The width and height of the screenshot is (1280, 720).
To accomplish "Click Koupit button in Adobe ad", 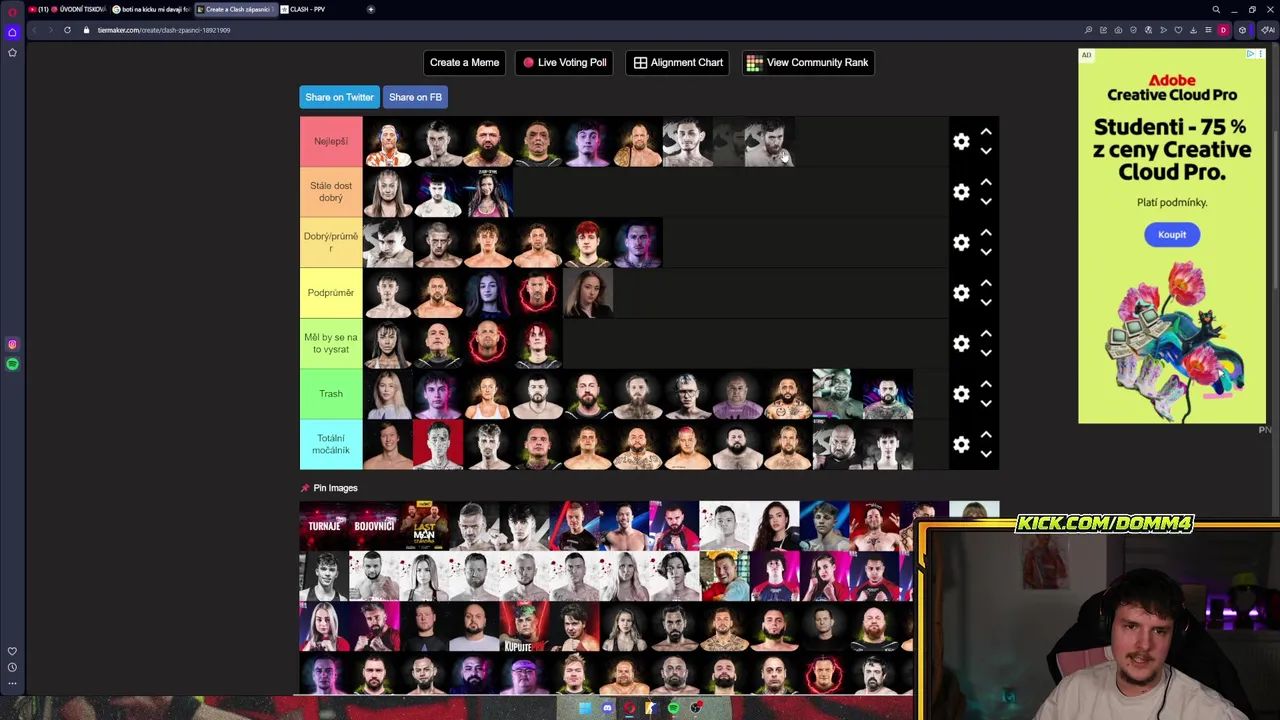I will pyautogui.click(x=1172, y=235).
